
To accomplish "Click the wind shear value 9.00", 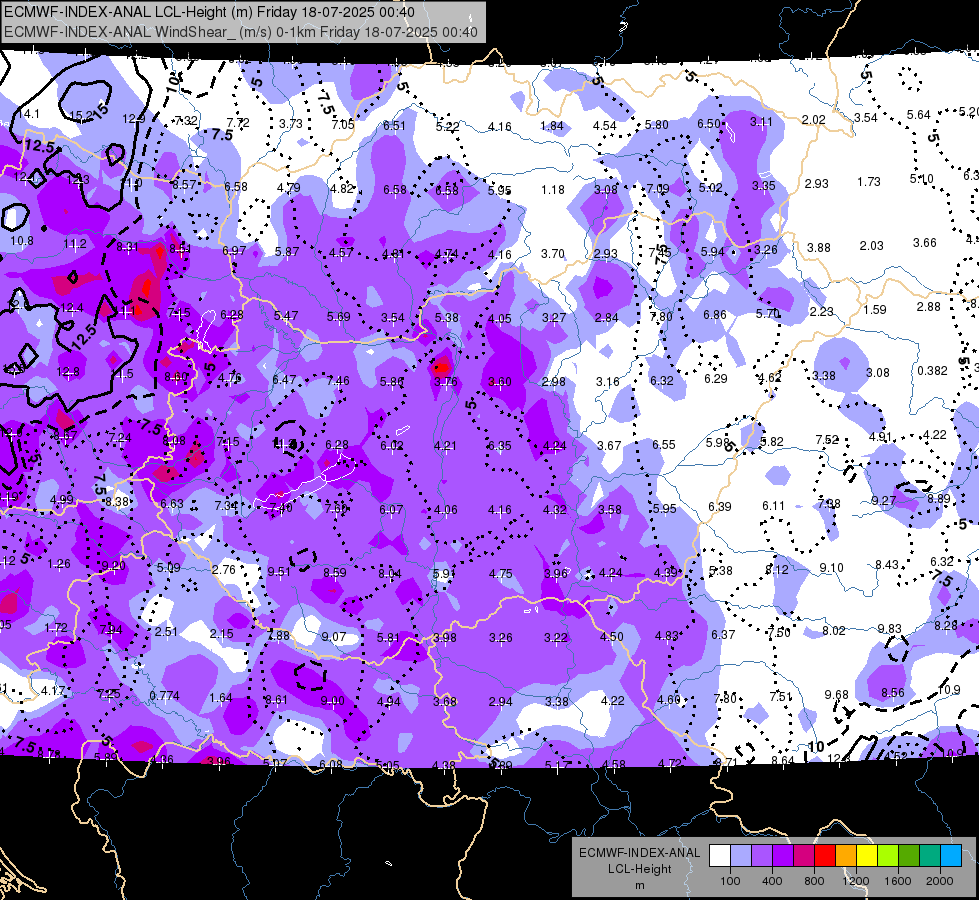I will (x=332, y=701).
